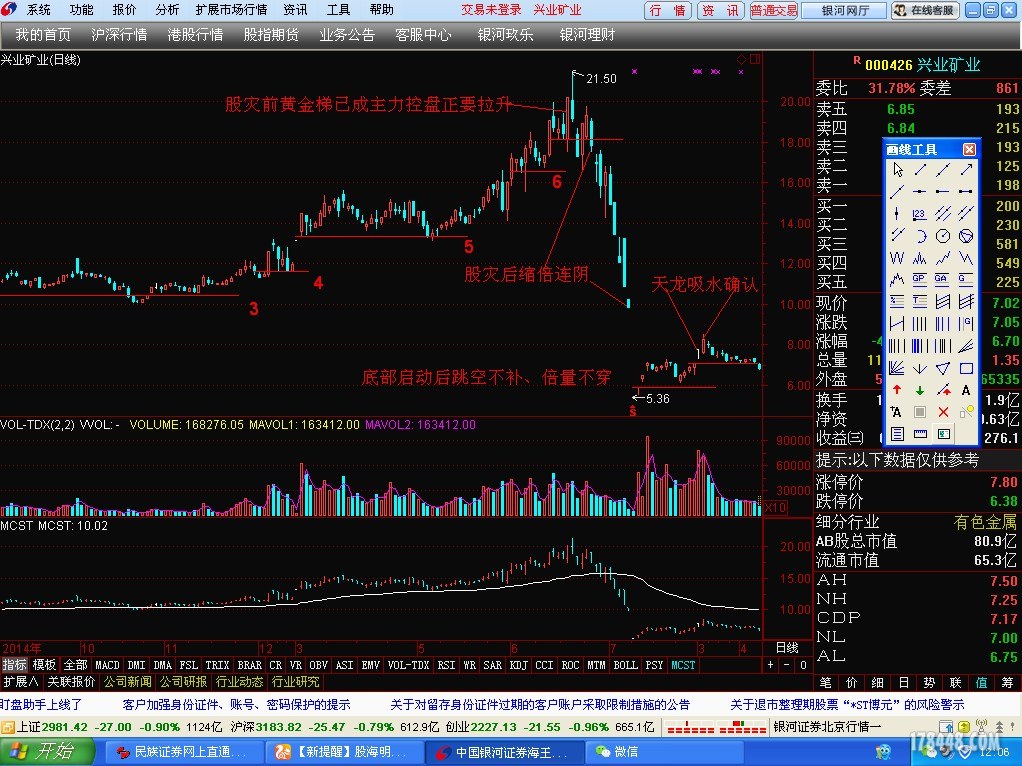Viewport: 1022px width, 766px height.
Task: Choose the 123 wave-count label tool
Action: coord(920,214)
